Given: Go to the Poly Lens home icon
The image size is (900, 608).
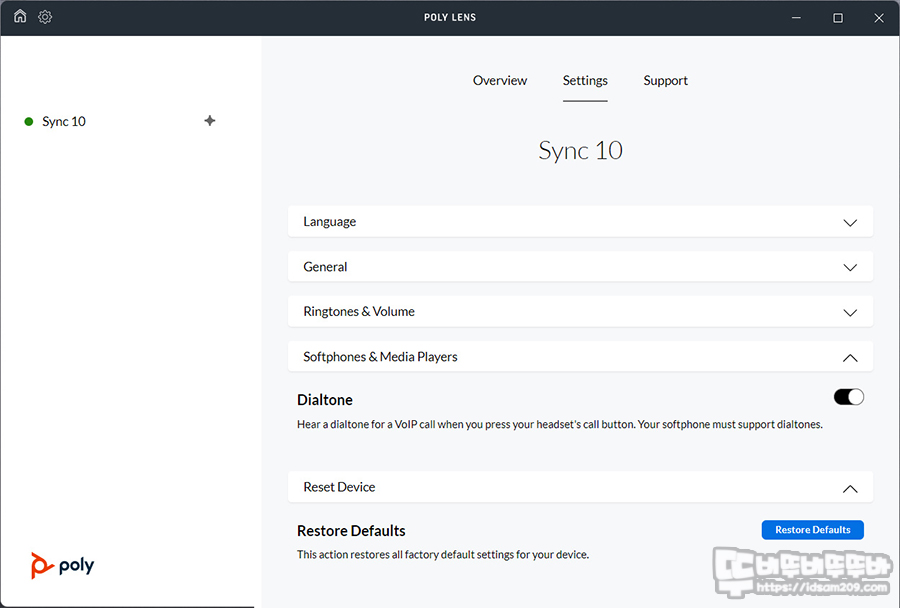Looking at the screenshot, I should (x=20, y=16).
